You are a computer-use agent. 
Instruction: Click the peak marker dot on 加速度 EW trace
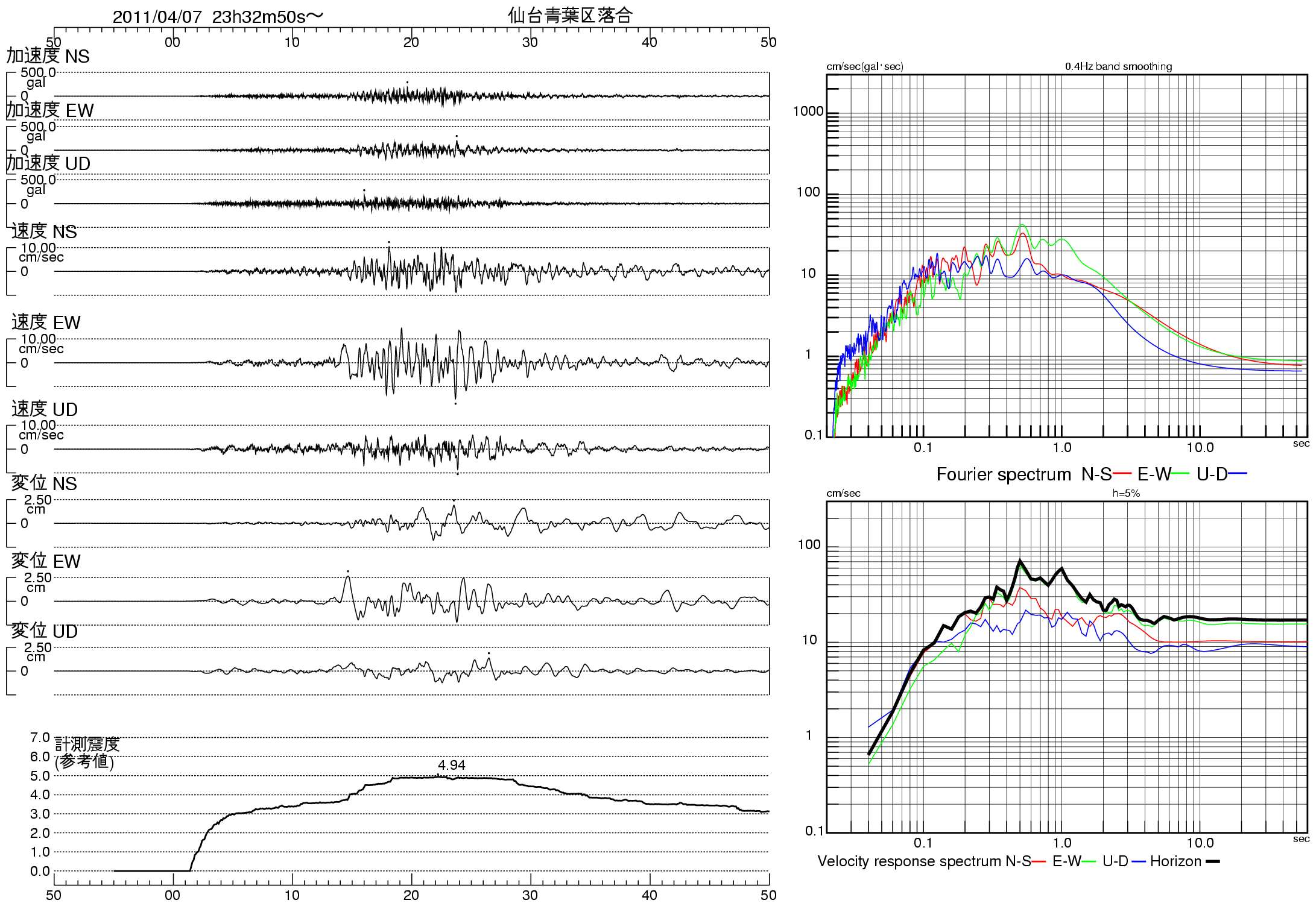[457, 136]
